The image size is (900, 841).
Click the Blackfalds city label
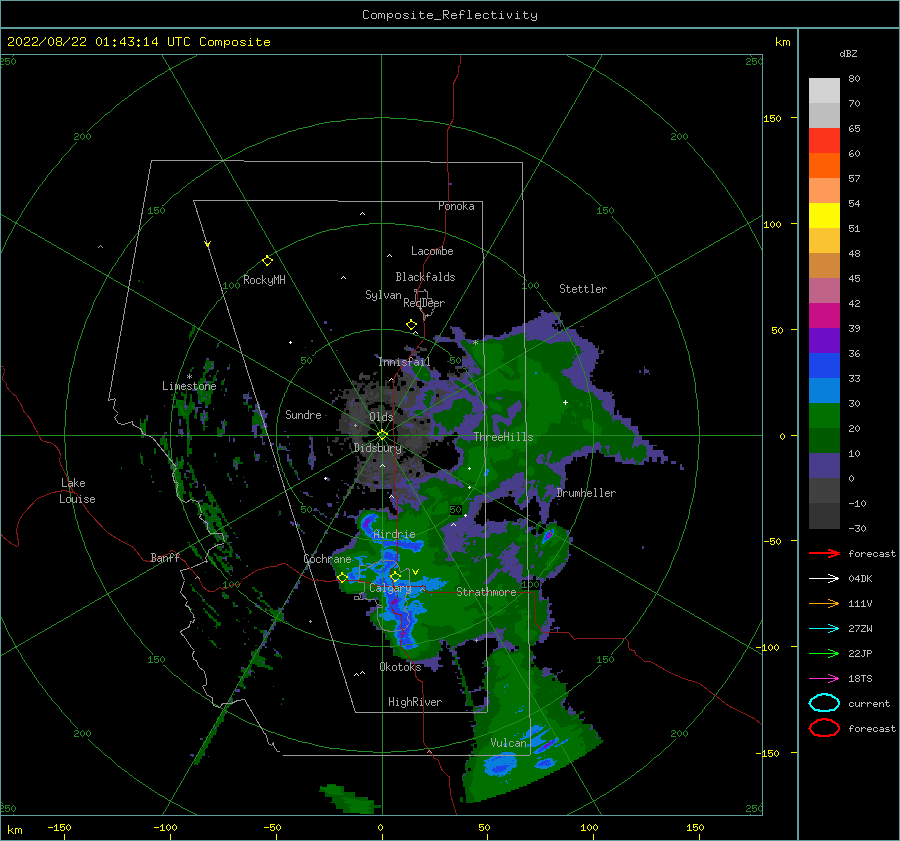tap(425, 277)
